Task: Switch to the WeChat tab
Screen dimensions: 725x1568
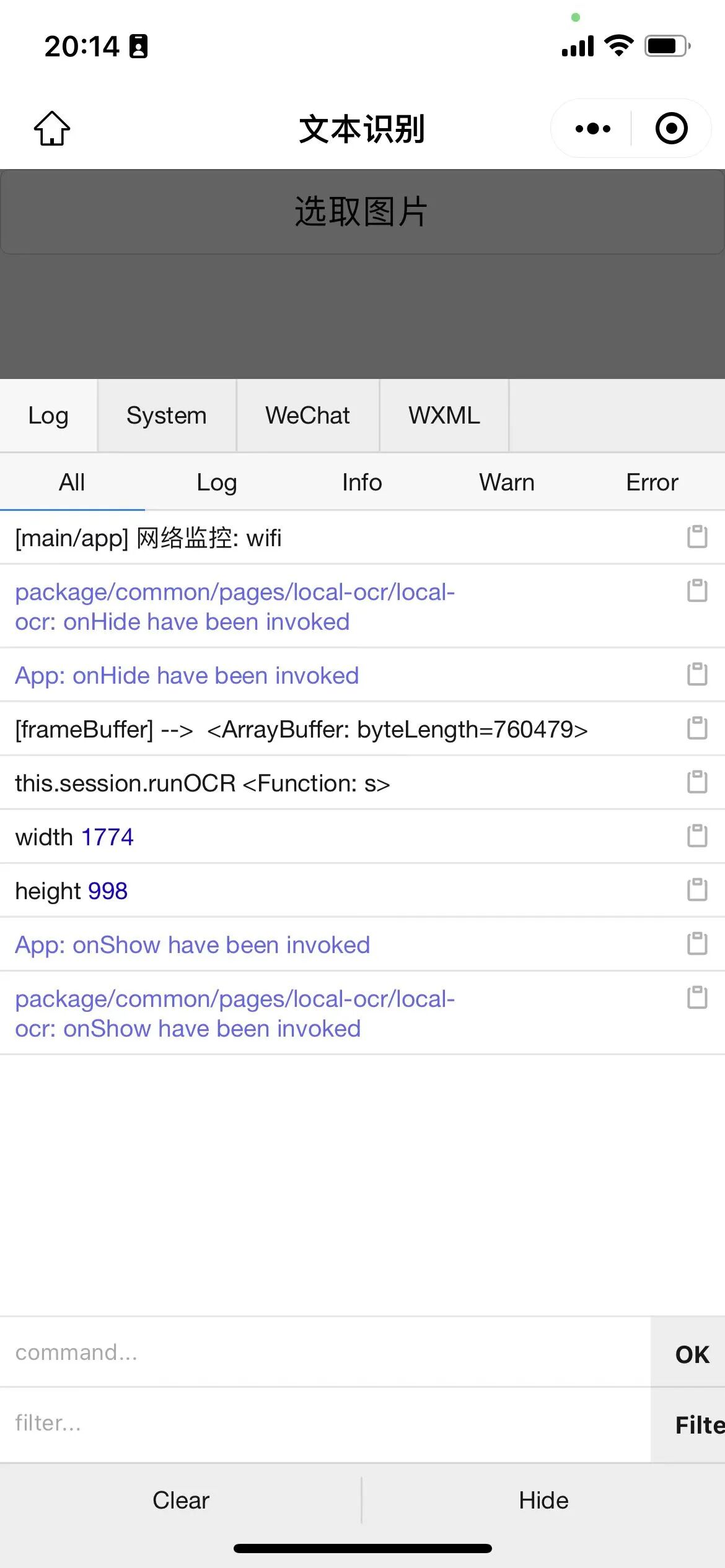Action: pyautogui.click(x=307, y=416)
